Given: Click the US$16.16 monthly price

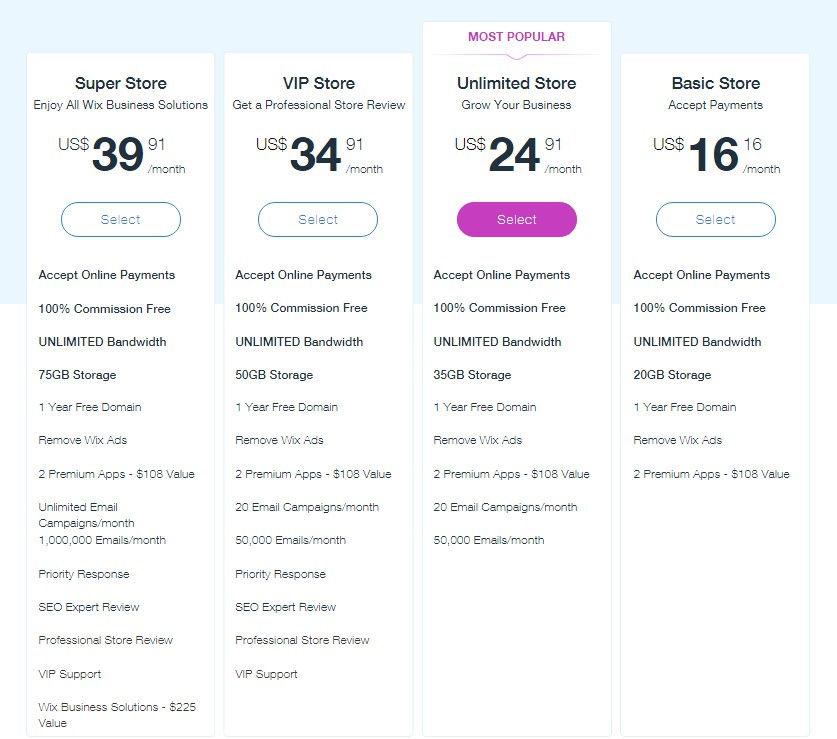Looking at the screenshot, I should 714,155.
